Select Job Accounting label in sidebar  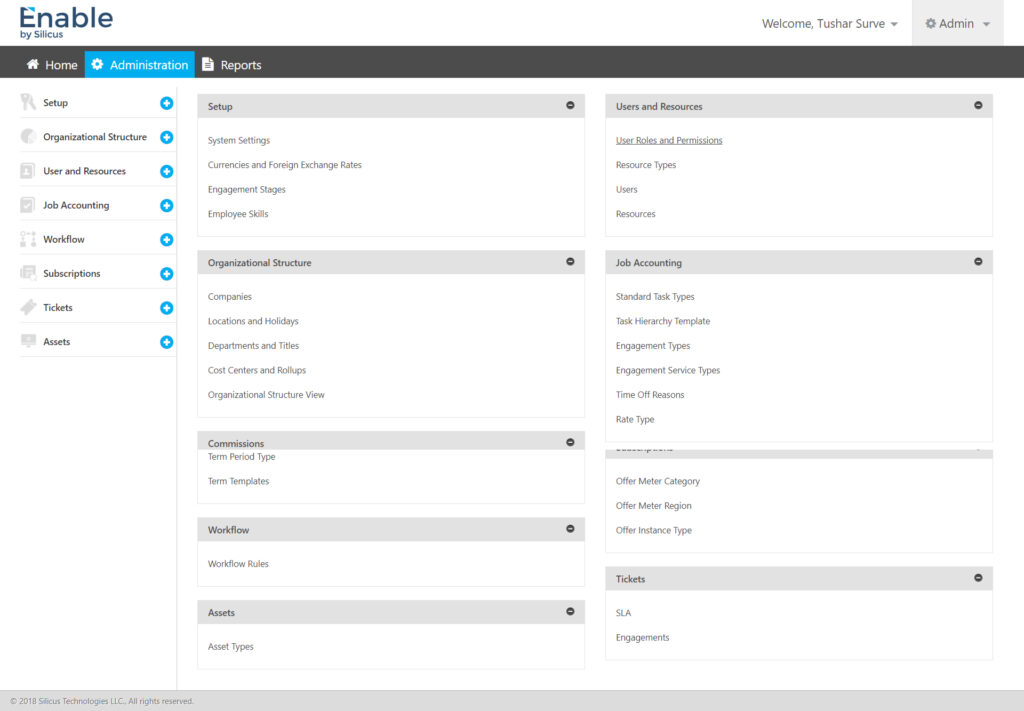[76, 205]
